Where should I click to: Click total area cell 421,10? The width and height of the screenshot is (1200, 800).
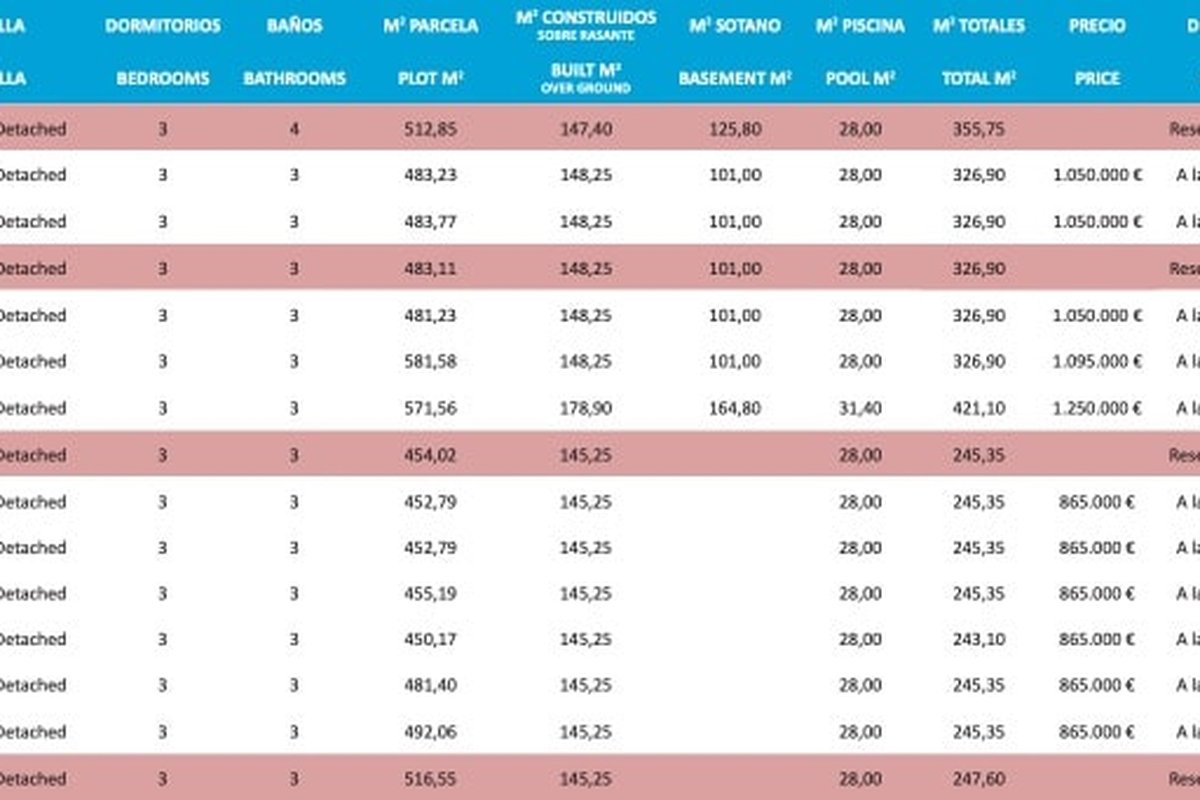click(x=978, y=408)
